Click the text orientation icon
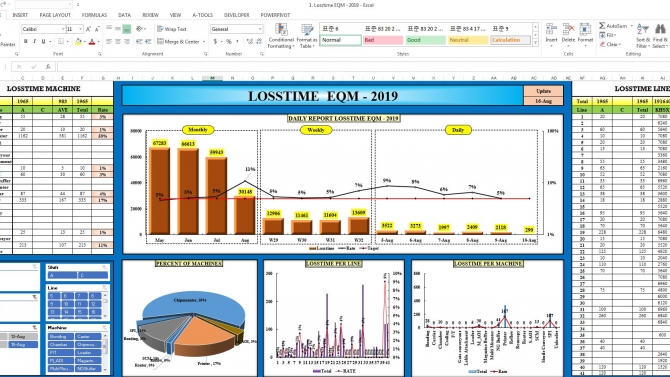The width and height of the screenshot is (670, 377). coord(139,29)
